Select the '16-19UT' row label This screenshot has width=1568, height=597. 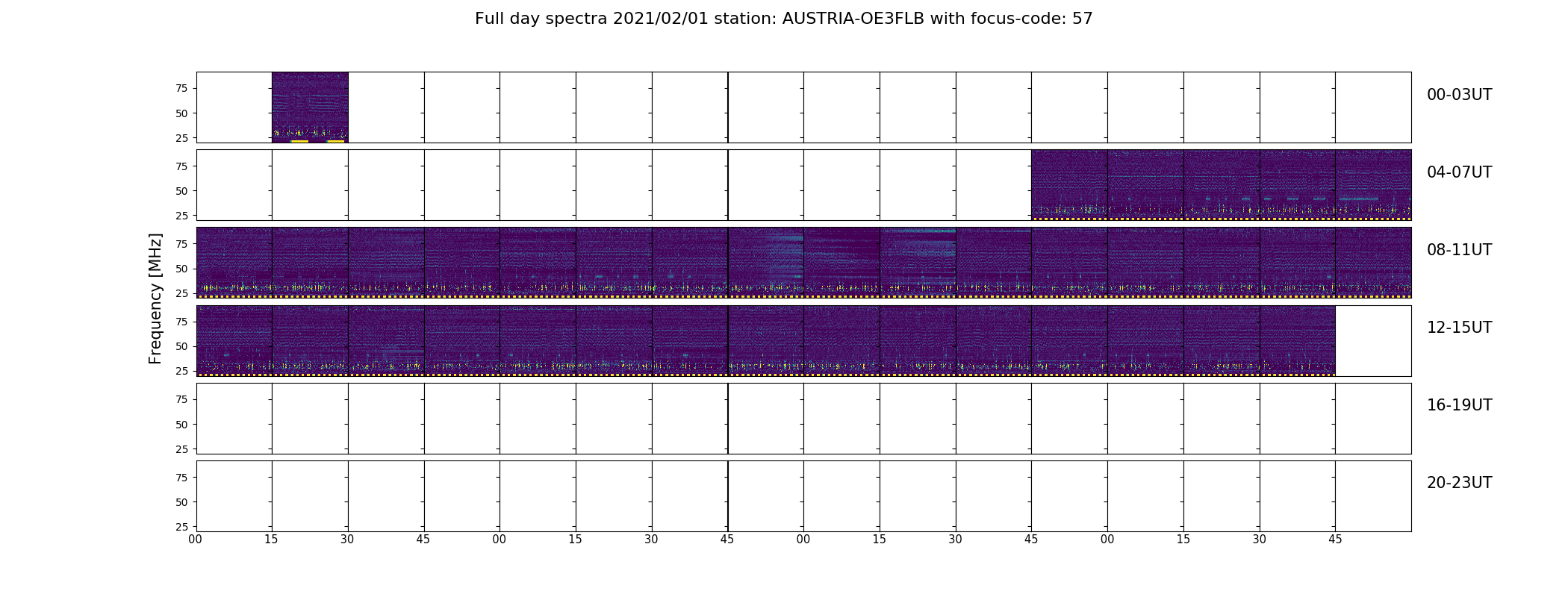1459,405
